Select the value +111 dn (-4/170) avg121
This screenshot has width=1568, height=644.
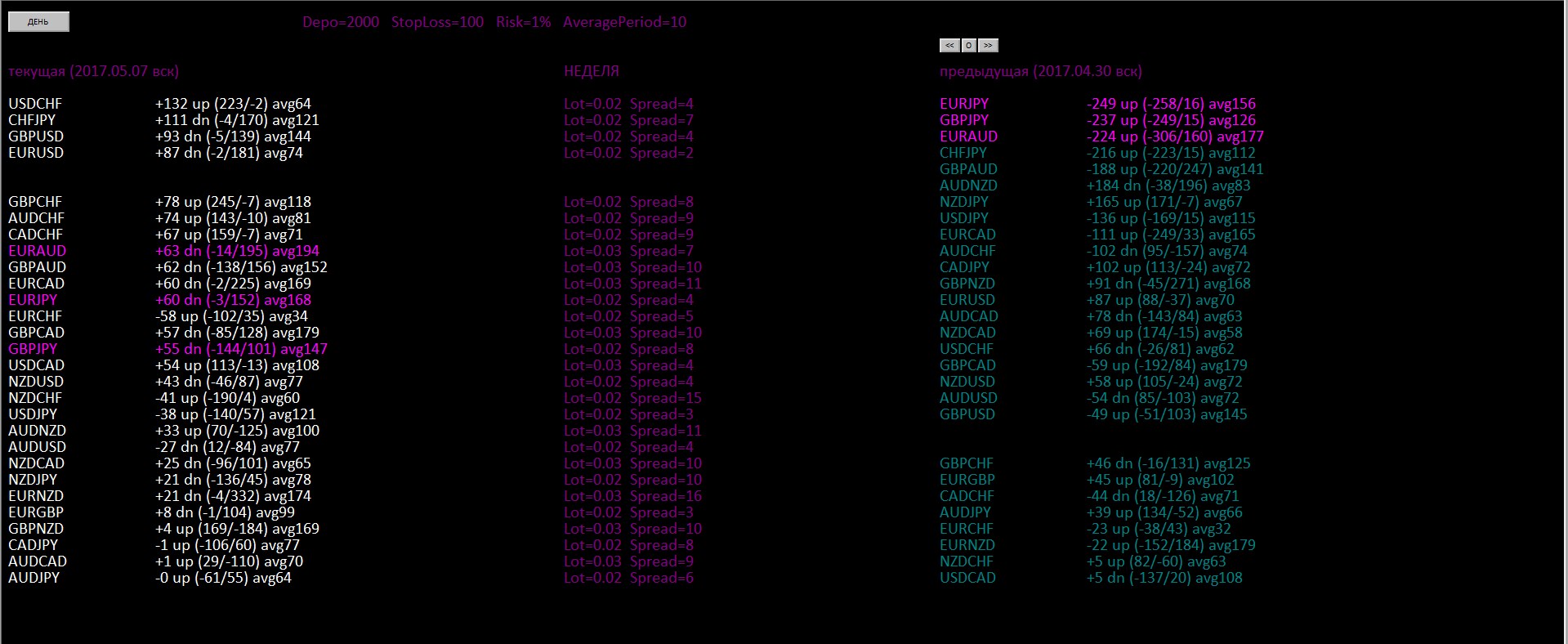[237, 120]
